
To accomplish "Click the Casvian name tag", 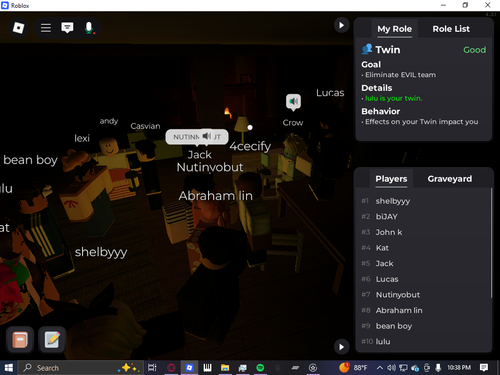I will click(x=145, y=126).
